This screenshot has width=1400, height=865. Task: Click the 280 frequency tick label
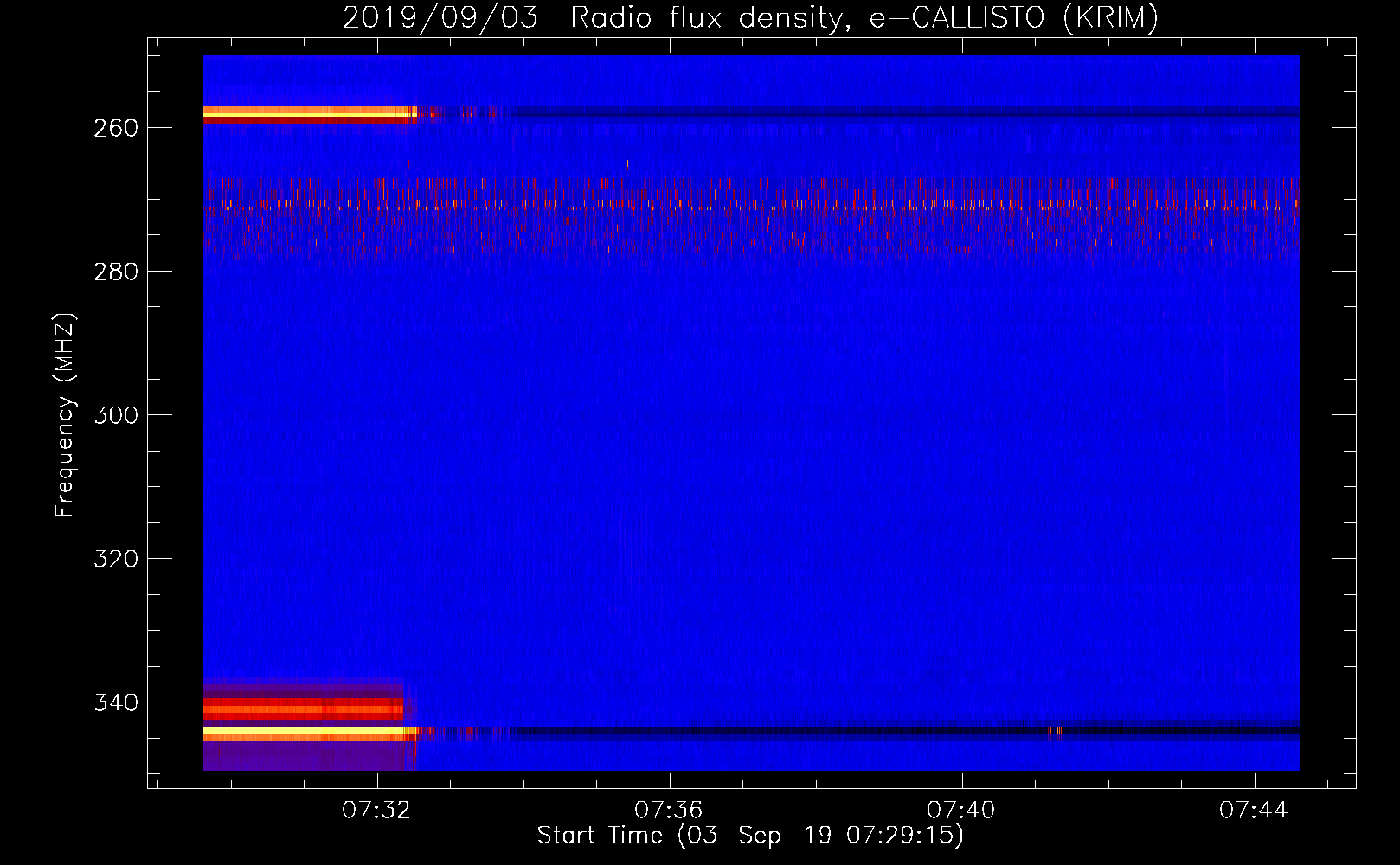tap(116, 272)
